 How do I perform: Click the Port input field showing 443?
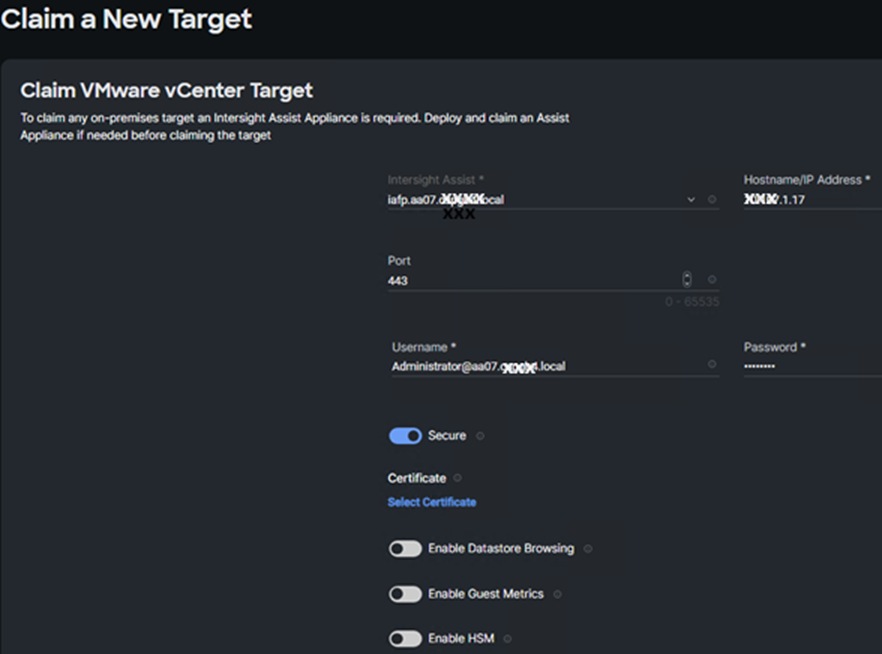530,281
